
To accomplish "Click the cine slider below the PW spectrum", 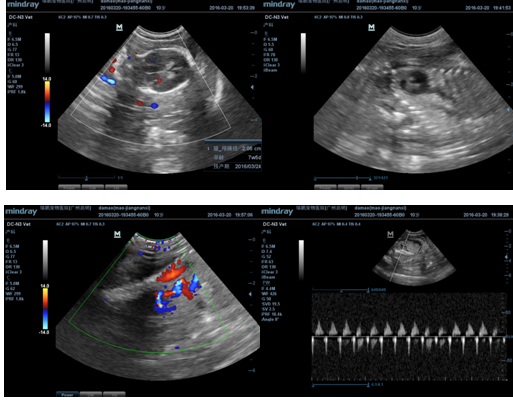I will 340,385.
